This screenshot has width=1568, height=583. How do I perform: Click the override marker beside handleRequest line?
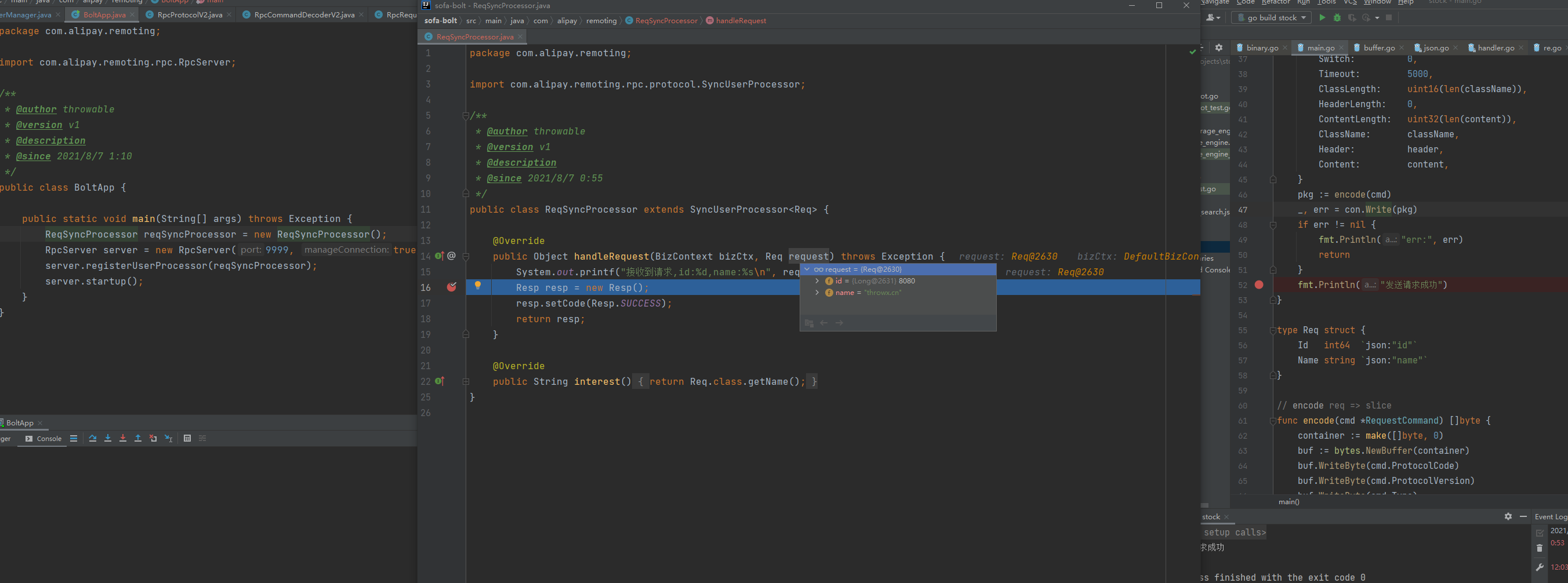[440, 256]
